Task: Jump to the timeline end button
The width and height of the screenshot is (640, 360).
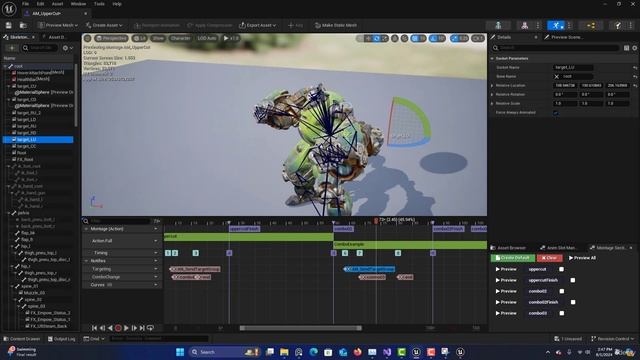Action: click(x=142, y=328)
